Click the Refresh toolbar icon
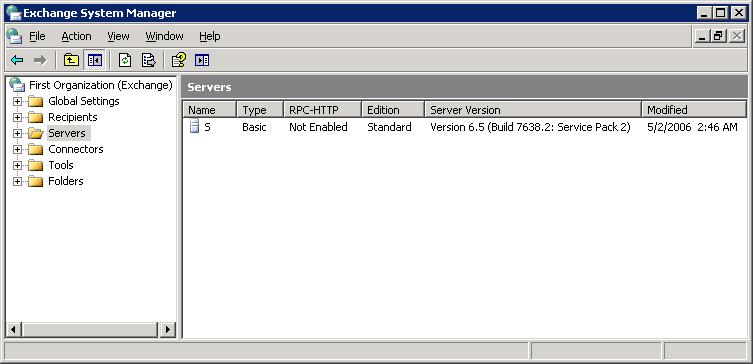This screenshot has width=753, height=364. [x=125, y=60]
